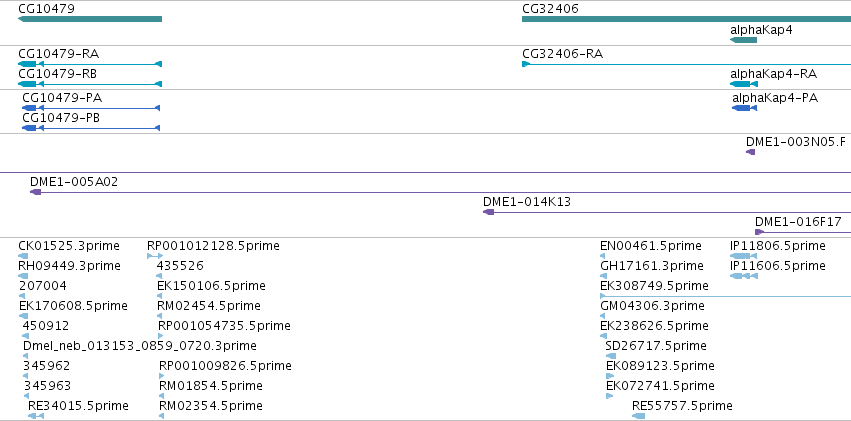Click the RP001012128.5prime EST glyph
This screenshot has height=421, width=851.
tap(155, 256)
